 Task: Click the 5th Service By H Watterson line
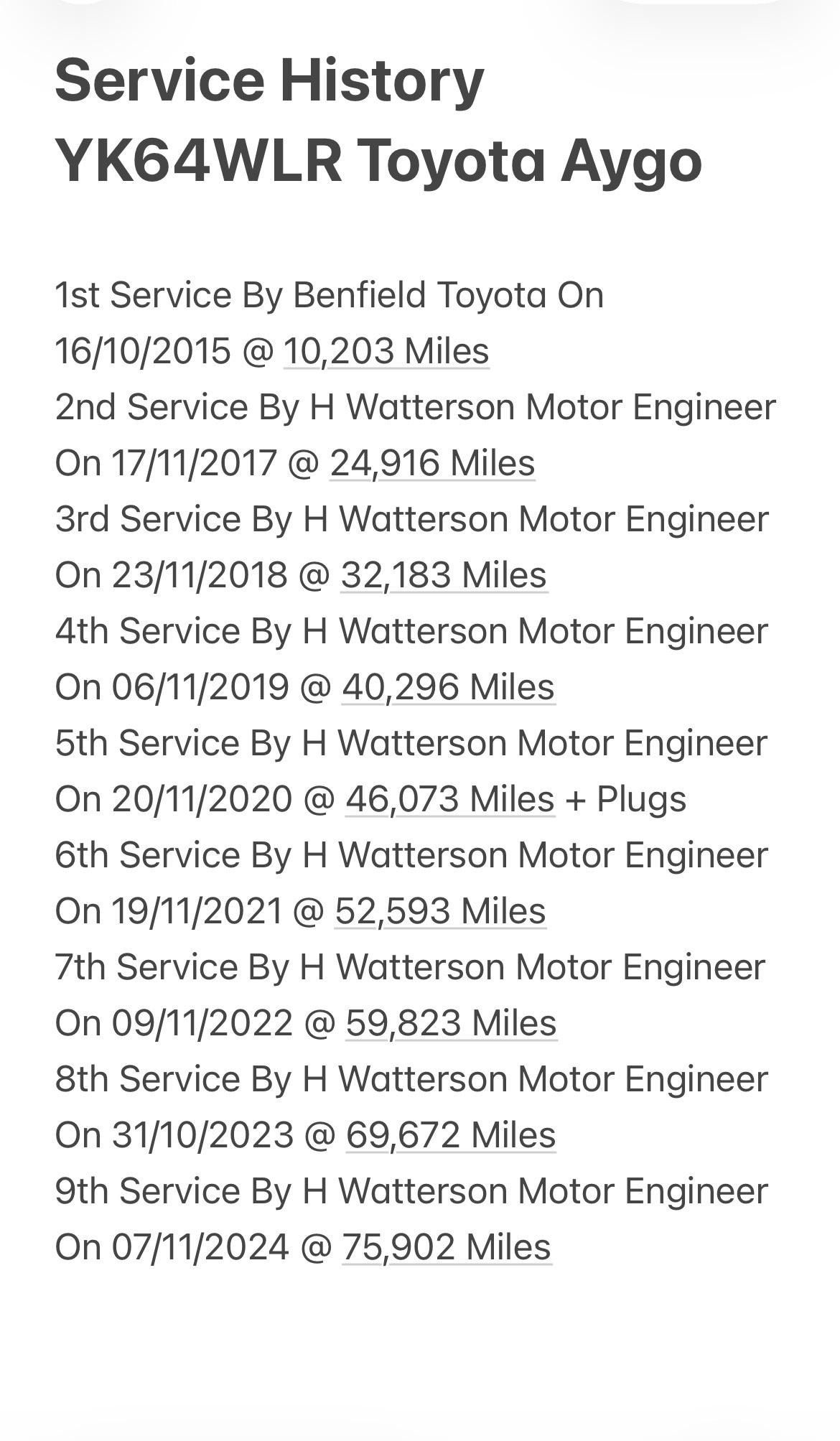pyautogui.click(x=411, y=743)
